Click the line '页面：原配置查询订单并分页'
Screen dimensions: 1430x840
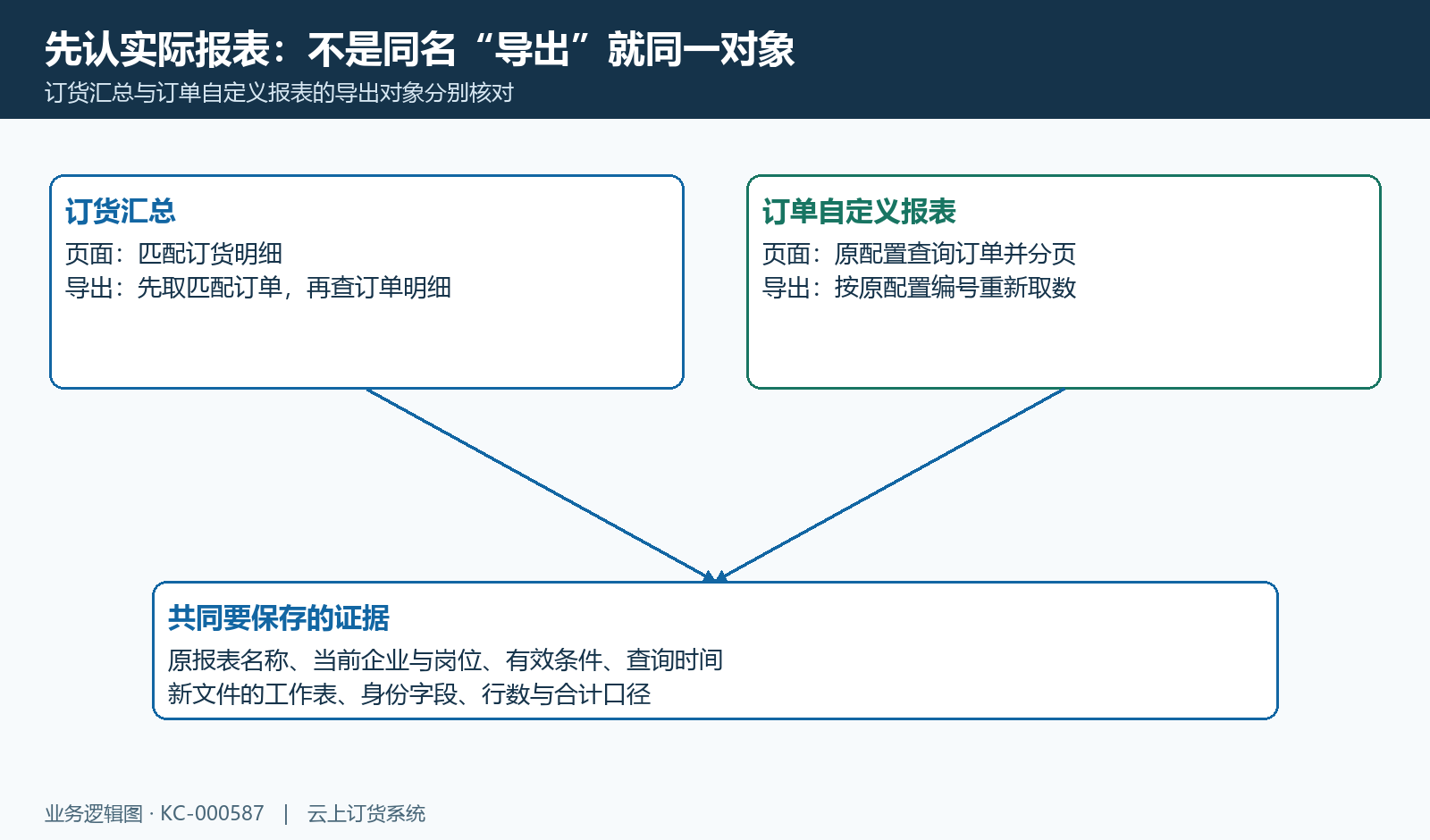[919, 254]
